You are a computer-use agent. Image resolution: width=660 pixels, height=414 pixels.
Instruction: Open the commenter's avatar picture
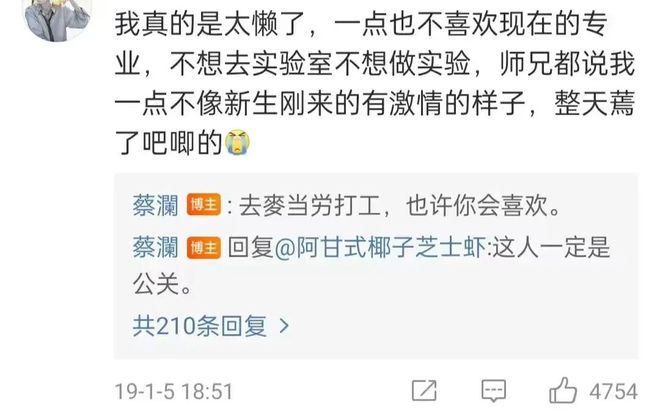pyautogui.click(x=57, y=20)
